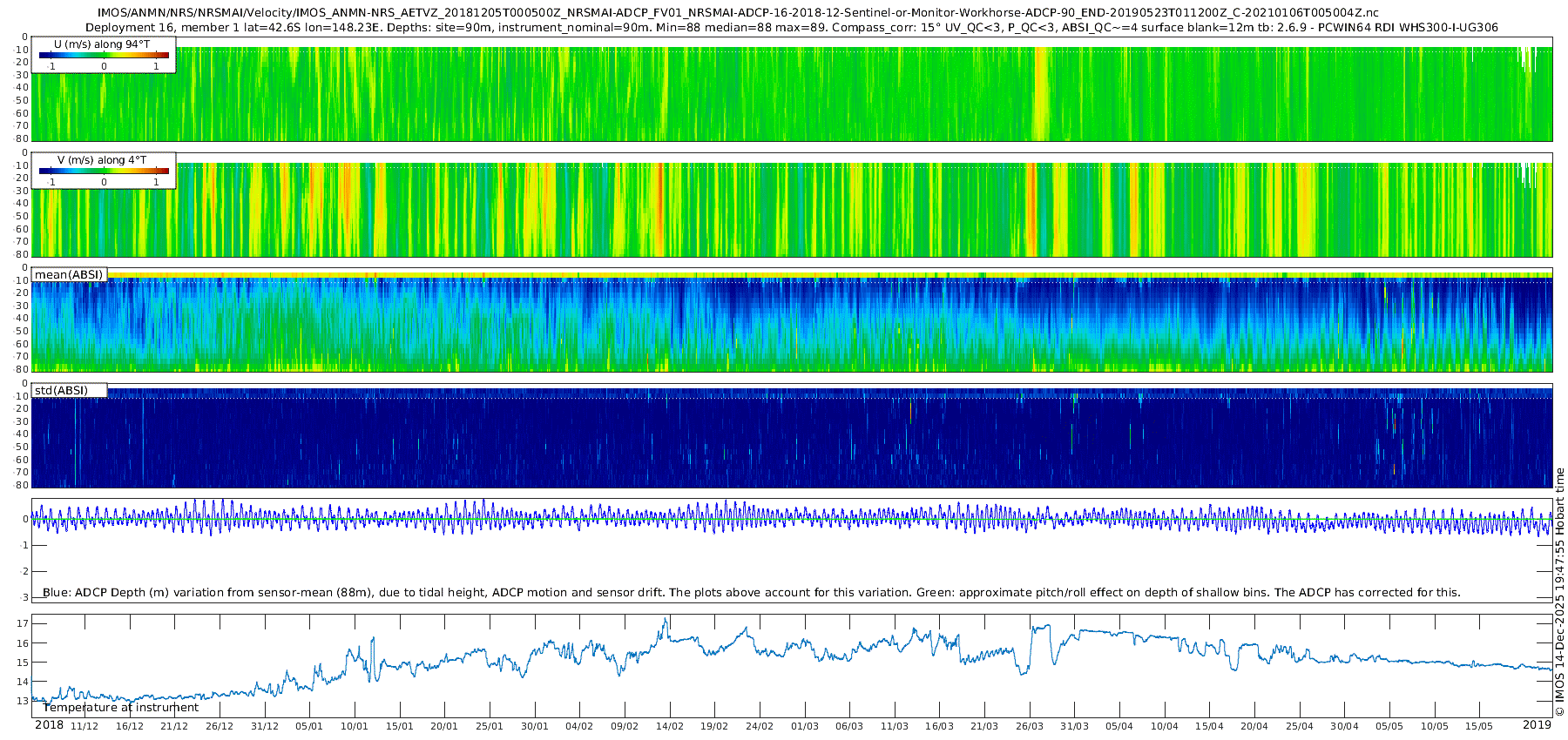Viewport: 1568px width, 740px height.
Task: Select the 26/03 date tick label
Action: tap(1029, 726)
